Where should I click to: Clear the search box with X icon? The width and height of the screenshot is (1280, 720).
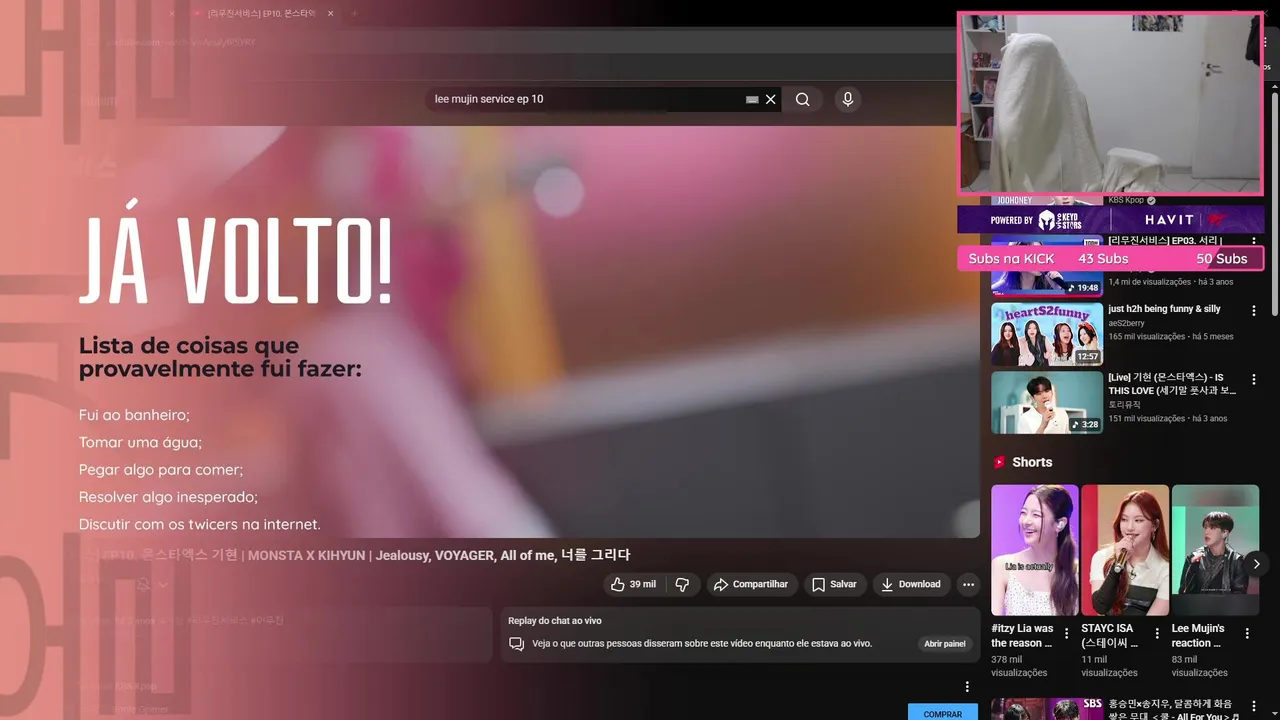point(771,99)
